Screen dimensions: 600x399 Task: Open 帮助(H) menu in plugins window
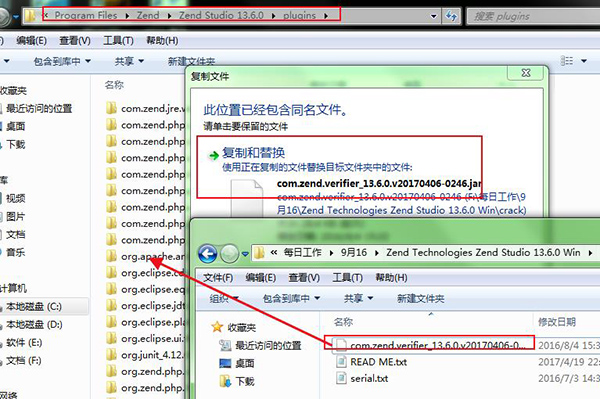(x=162, y=41)
